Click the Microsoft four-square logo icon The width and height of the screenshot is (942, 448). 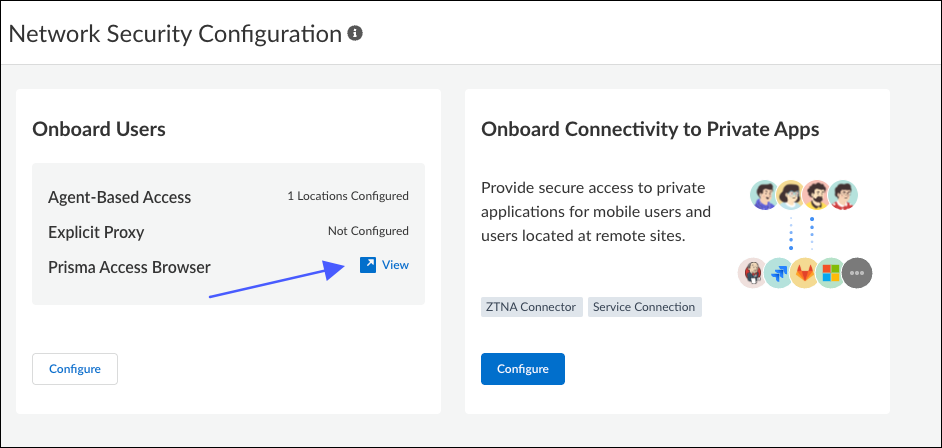pos(831,273)
